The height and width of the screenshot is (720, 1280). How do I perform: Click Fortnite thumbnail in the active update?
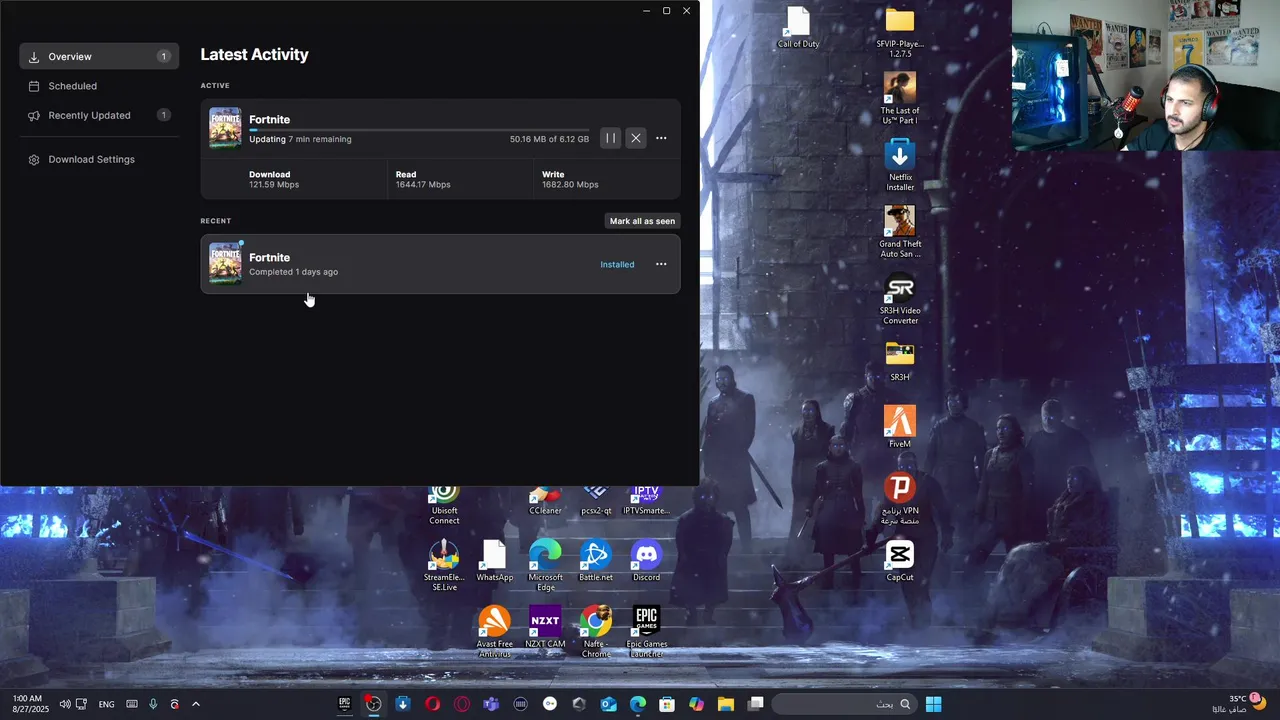pyautogui.click(x=225, y=128)
